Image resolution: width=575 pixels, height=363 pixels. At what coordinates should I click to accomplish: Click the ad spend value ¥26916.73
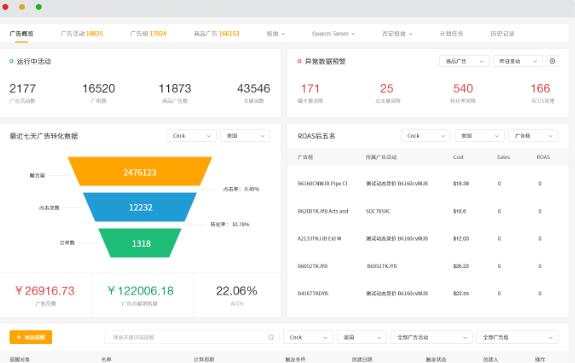pos(45,291)
